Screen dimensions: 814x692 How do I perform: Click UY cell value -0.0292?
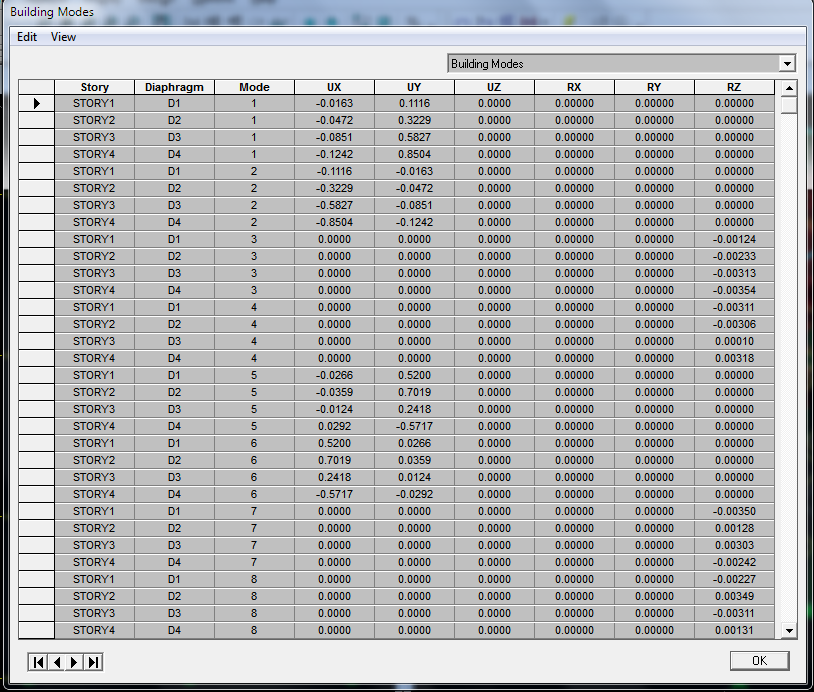coord(414,494)
